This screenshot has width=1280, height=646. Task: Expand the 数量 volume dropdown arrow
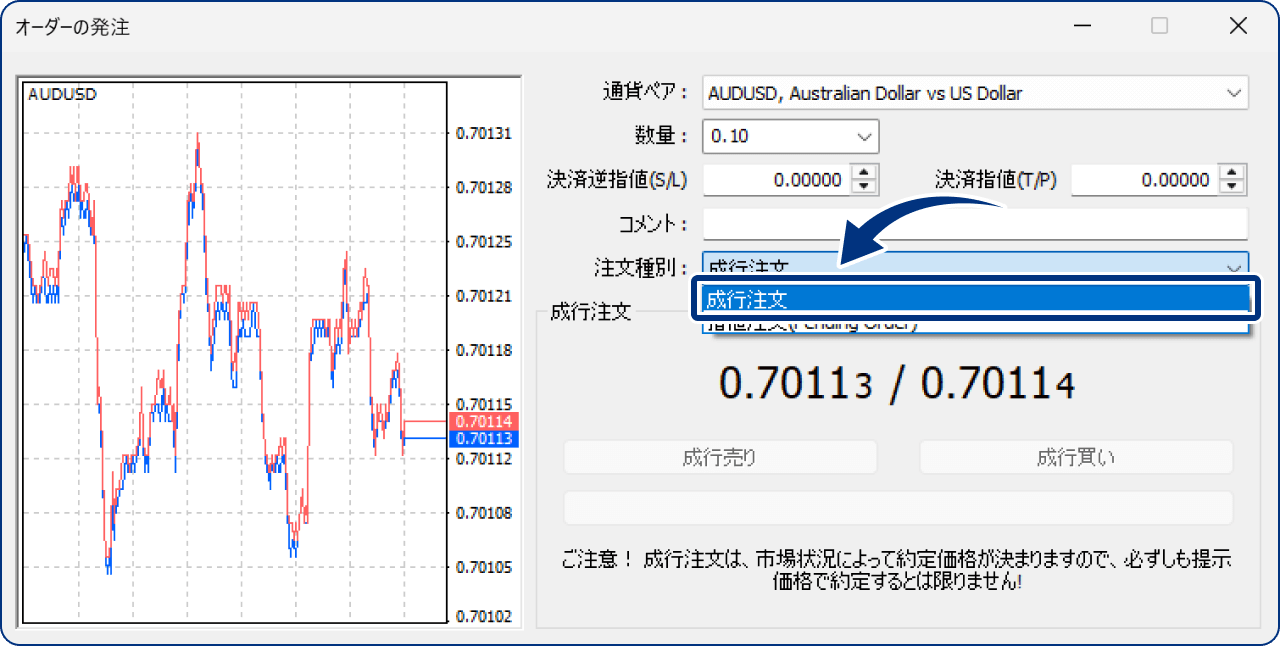click(x=864, y=136)
